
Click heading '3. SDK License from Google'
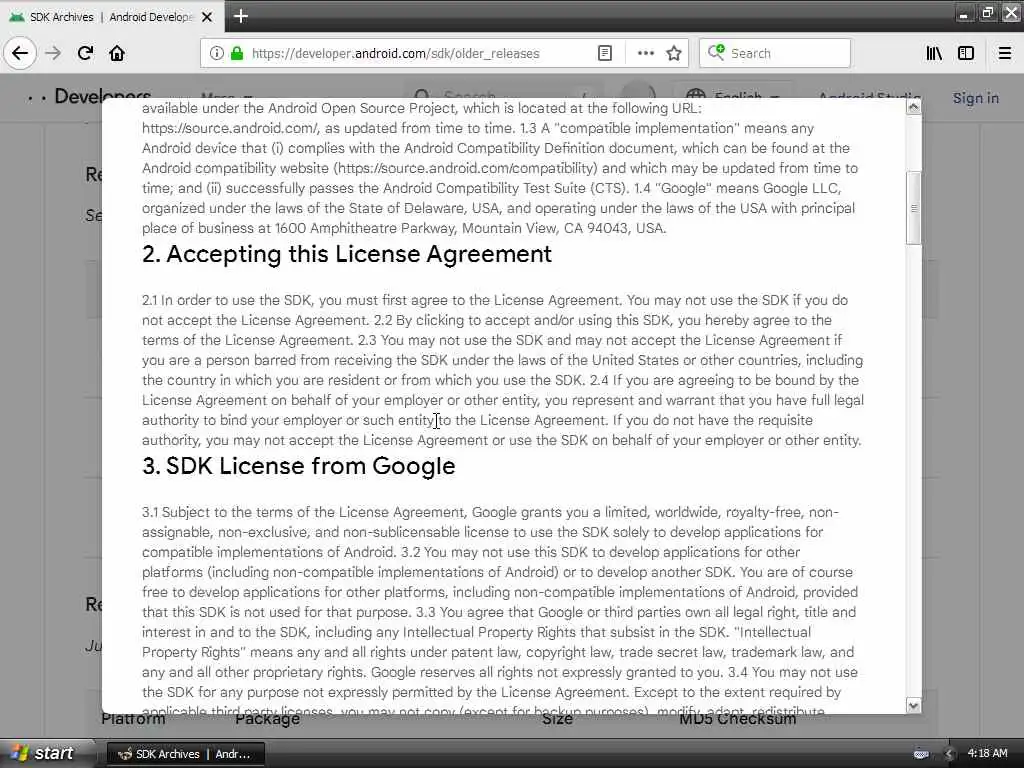[298, 466]
